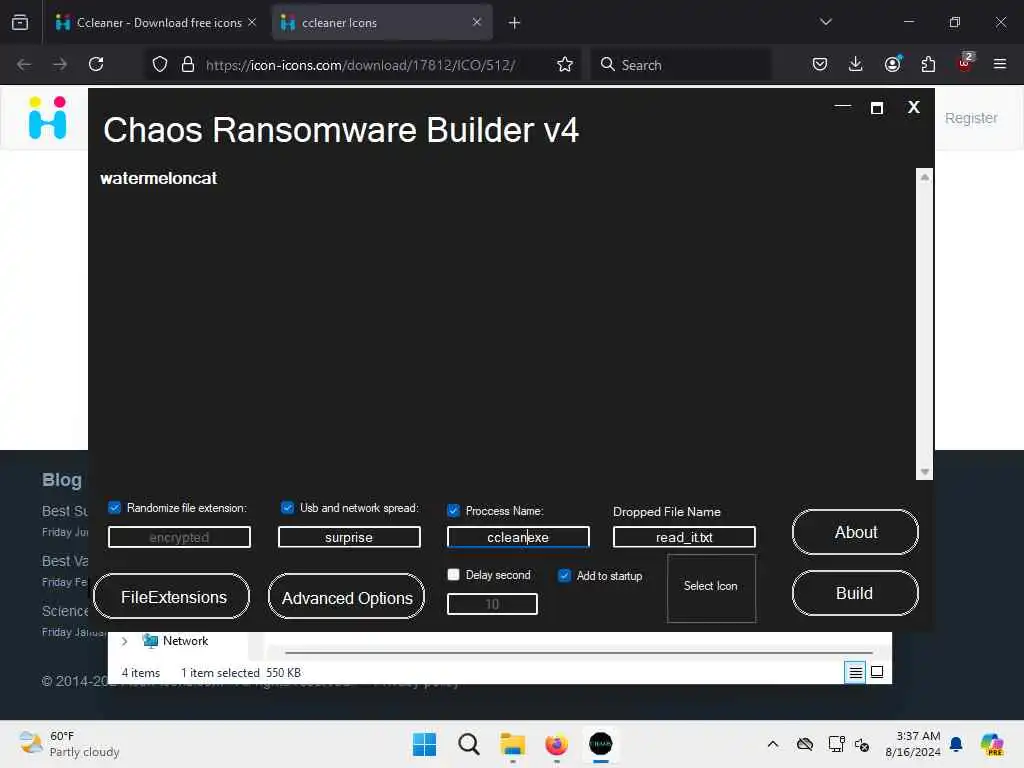The width and height of the screenshot is (1024, 768).
Task: Open Firefox account icon
Action: (x=892, y=64)
